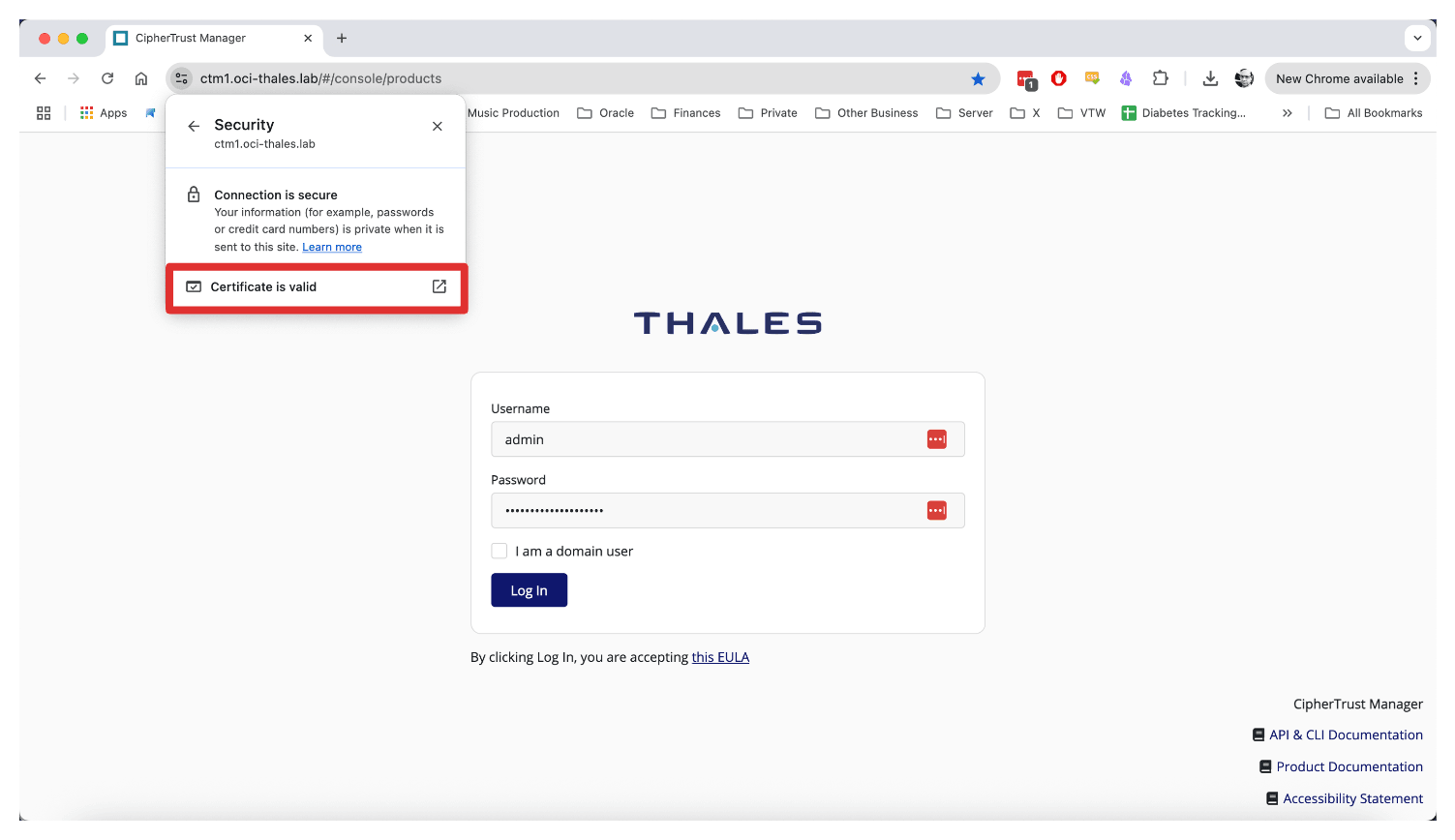The height and width of the screenshot is (840, 1455).
Task: Click the red shield extension icon
Action: (1059, 78)
